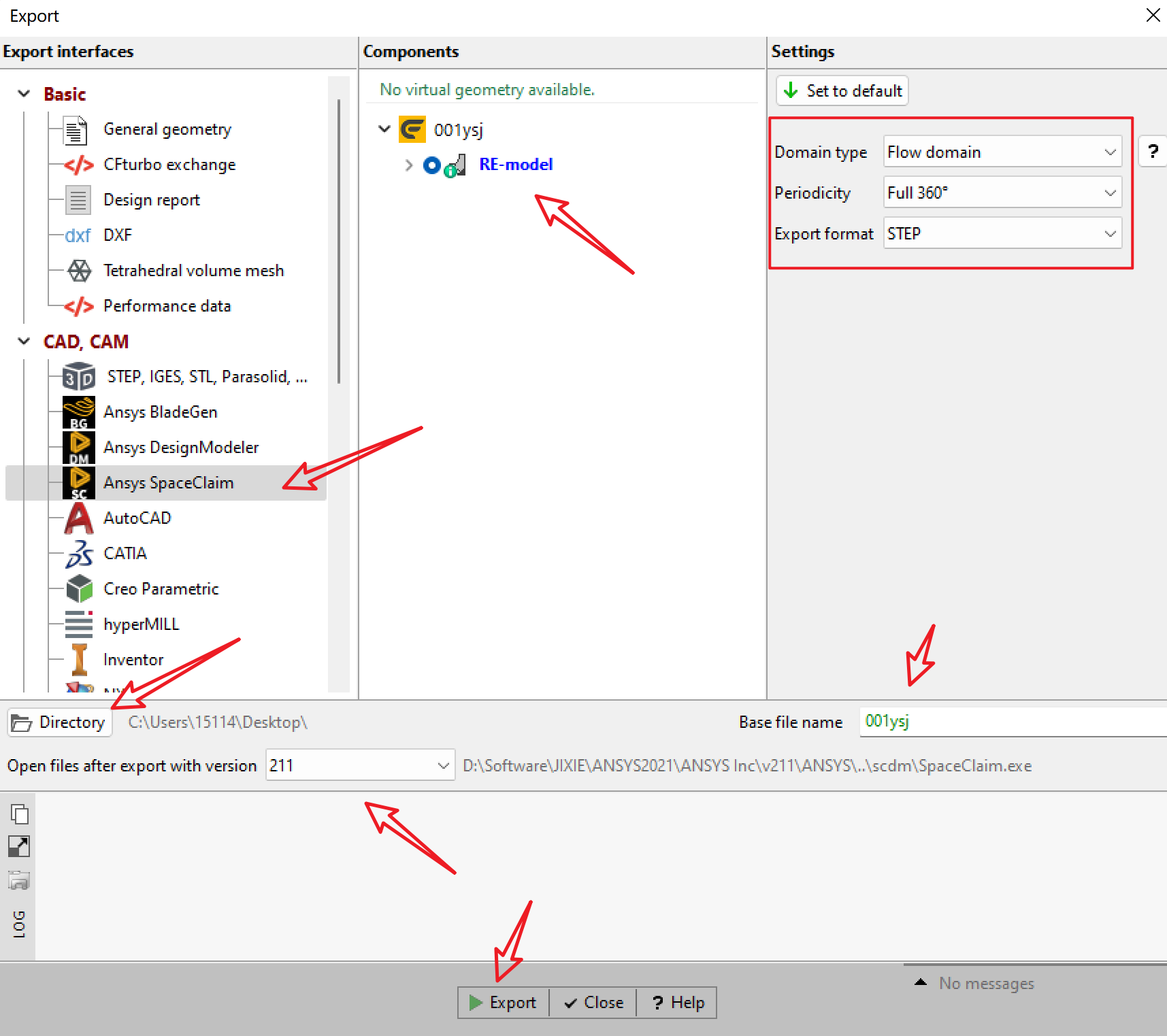Click the Base file name field
Image resolution: width=1167 pixels, height=1036 pixels.
coord(1011,722)
